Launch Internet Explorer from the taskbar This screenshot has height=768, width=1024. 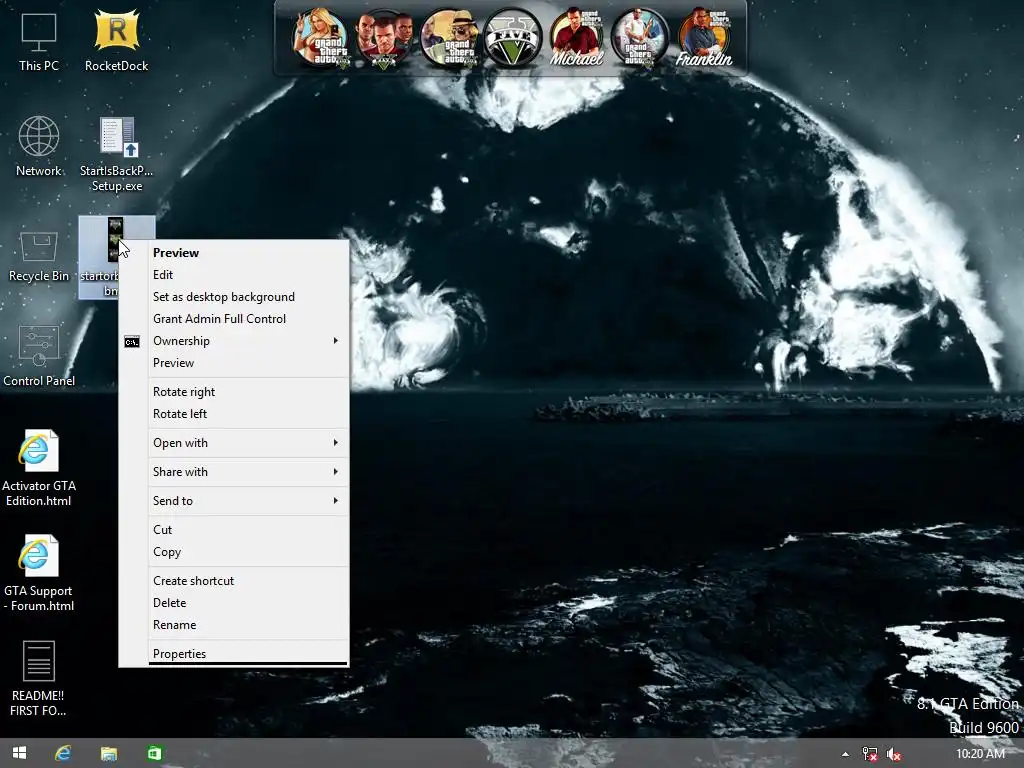click(63, 753)
